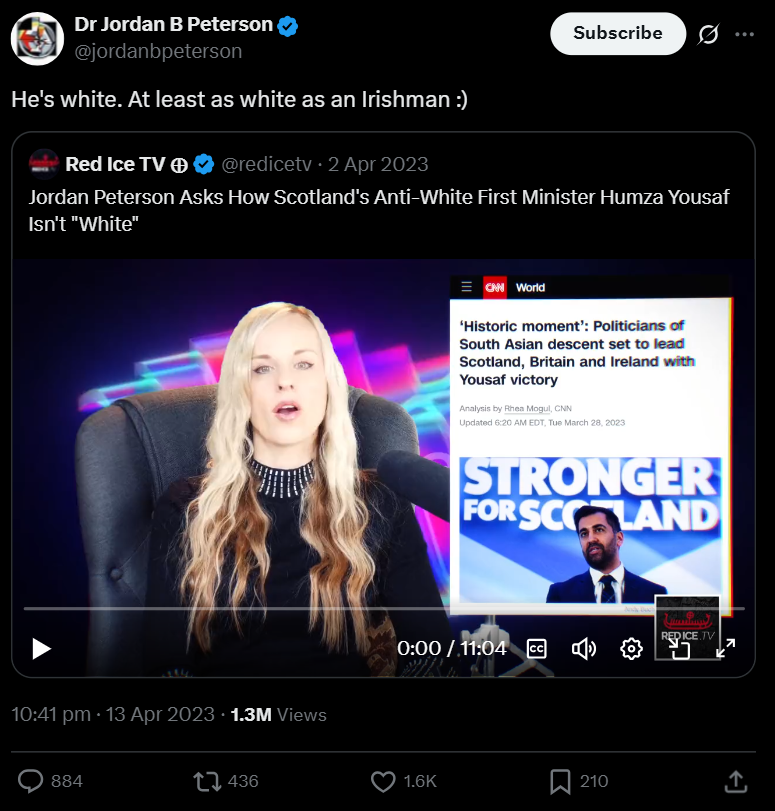Bookmark this post
The image size is (775, 811).
560,781
